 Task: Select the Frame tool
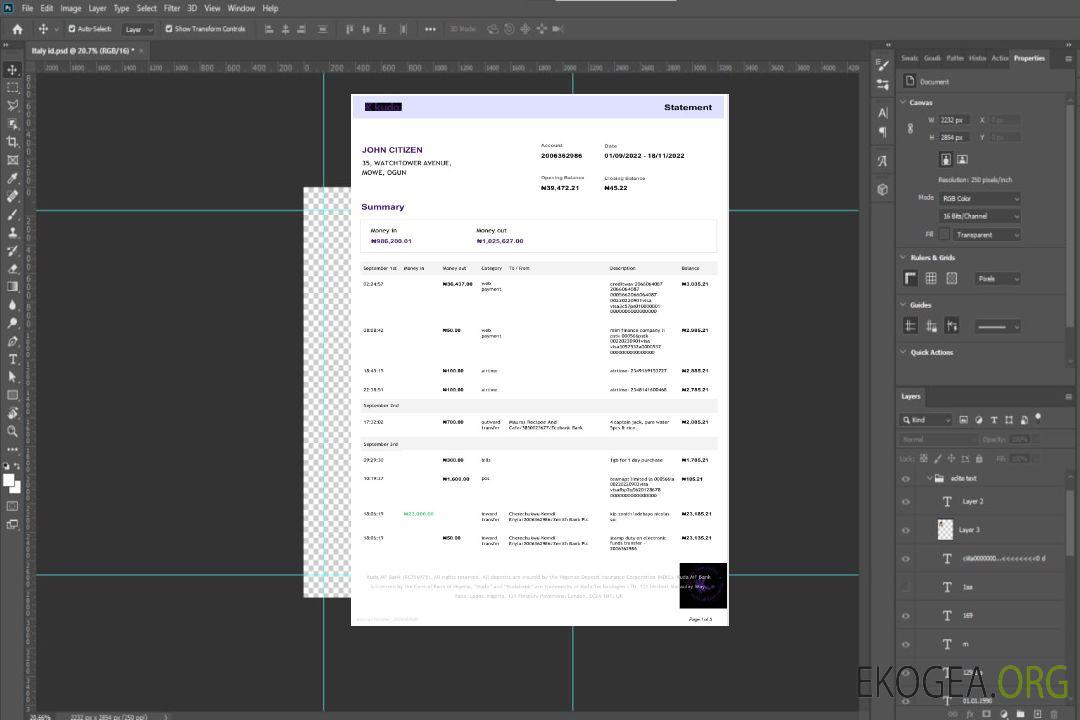[x=12, y=160]
